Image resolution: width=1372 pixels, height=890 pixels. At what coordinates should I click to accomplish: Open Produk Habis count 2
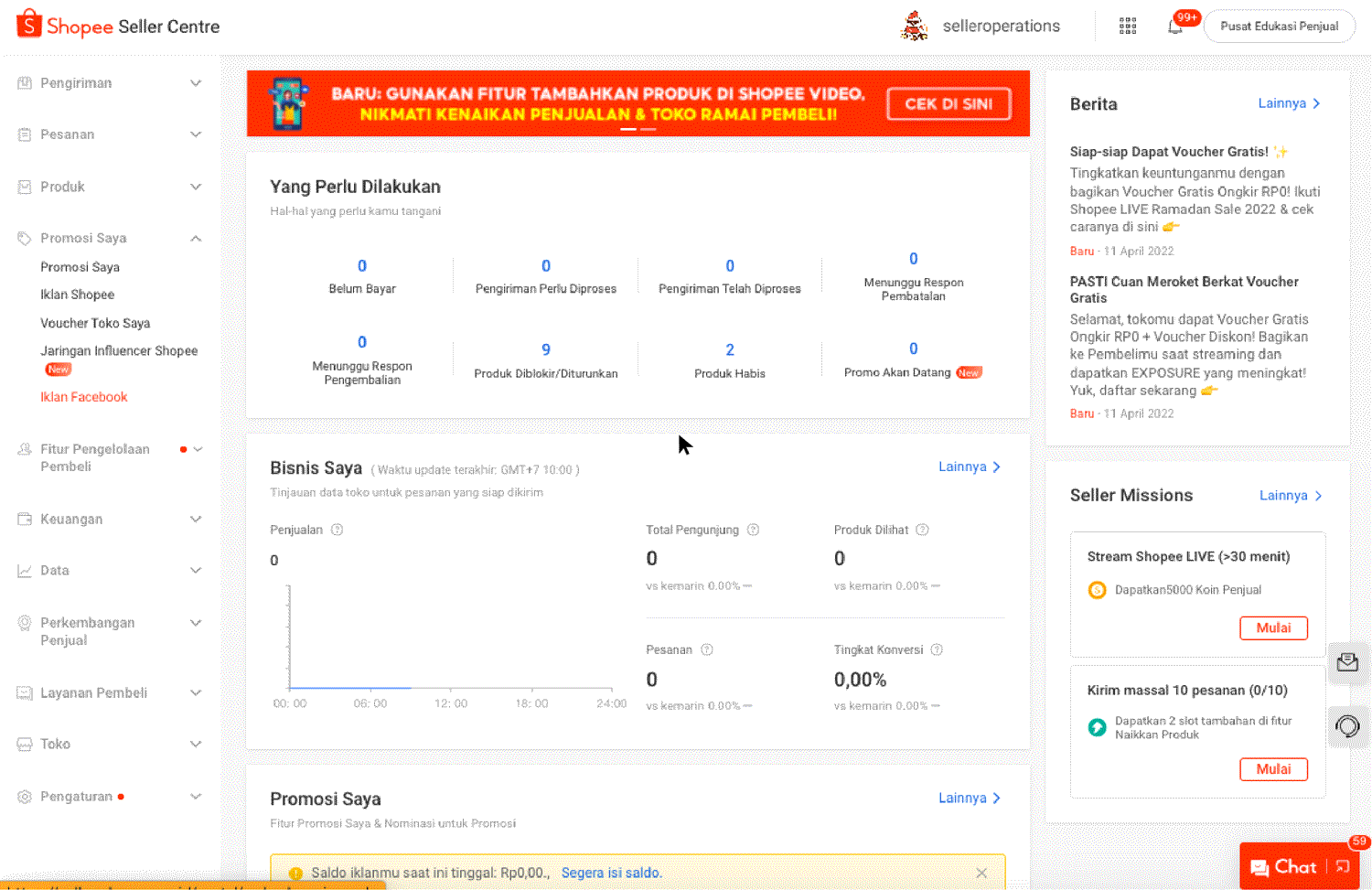pyautogui.click(x=730, y=349)
